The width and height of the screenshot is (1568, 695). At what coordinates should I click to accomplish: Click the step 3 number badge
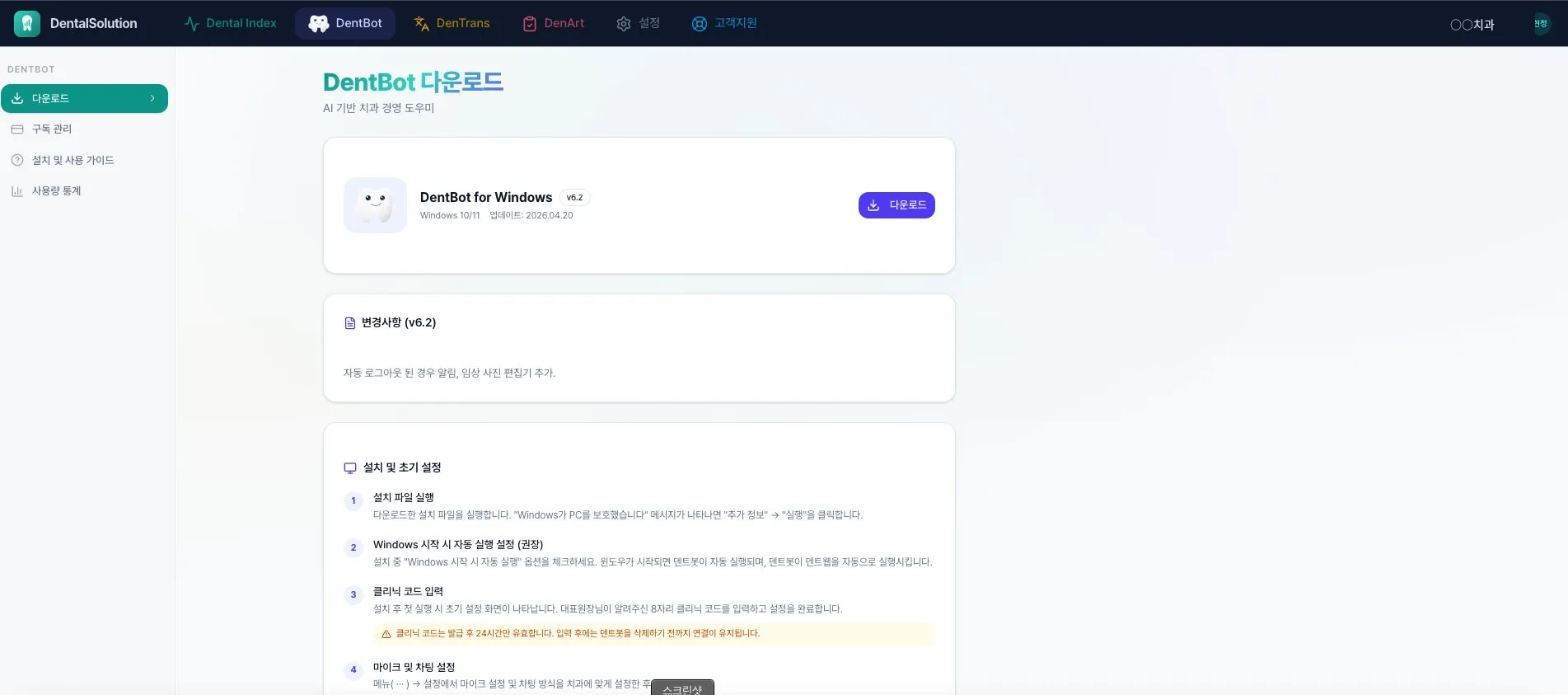353,594
